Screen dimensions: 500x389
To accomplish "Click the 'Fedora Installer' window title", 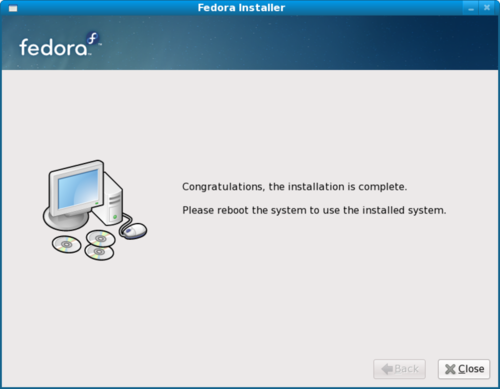I will 241,8.
